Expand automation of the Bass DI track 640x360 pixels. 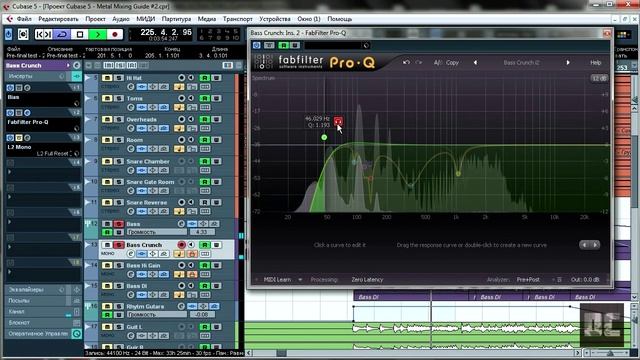[x=87, y=286]
